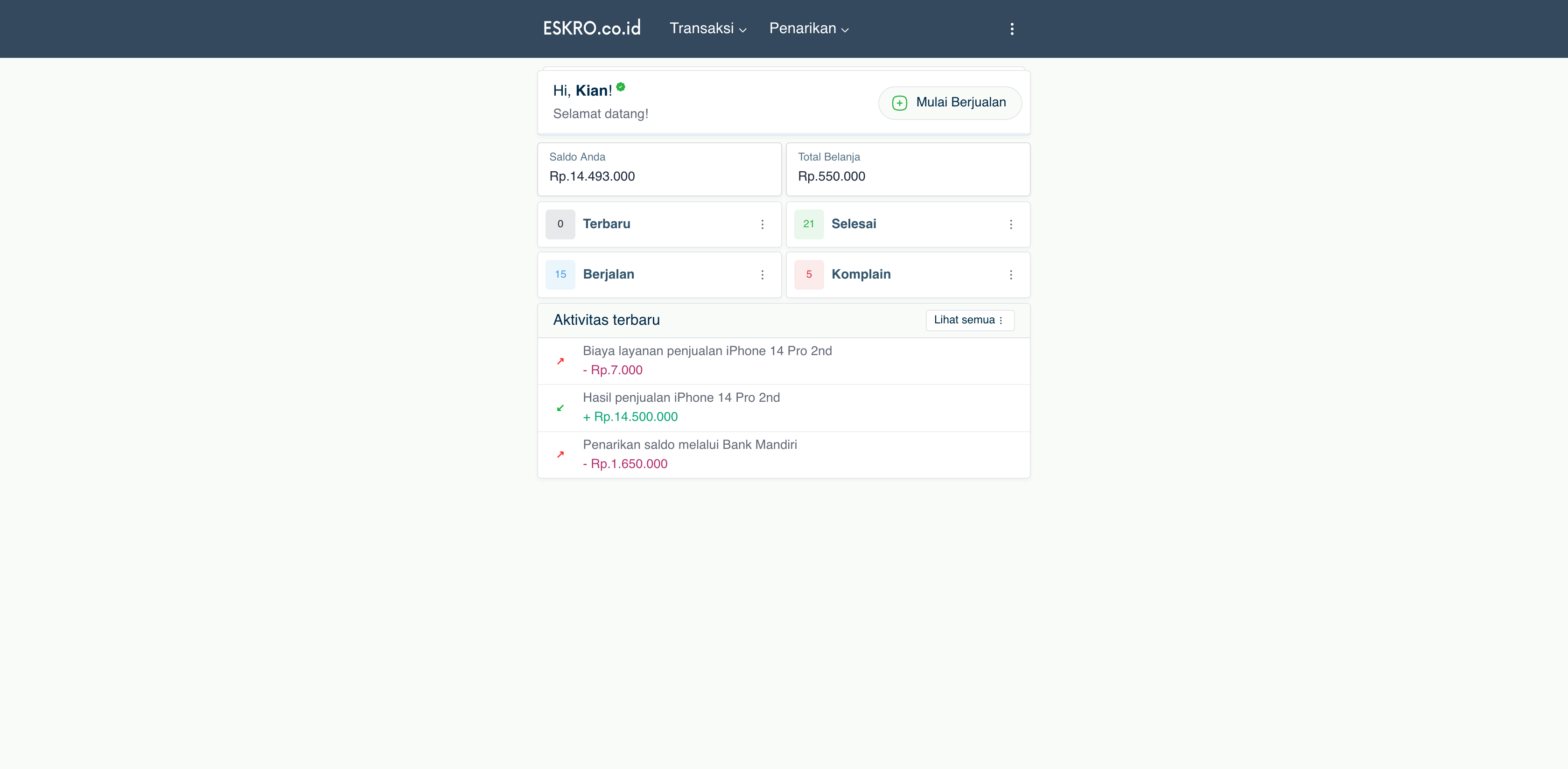Click the green arrow next to Hasil penjualan
The height and width of the screenshot is (769, 1568).
(560, 408)
